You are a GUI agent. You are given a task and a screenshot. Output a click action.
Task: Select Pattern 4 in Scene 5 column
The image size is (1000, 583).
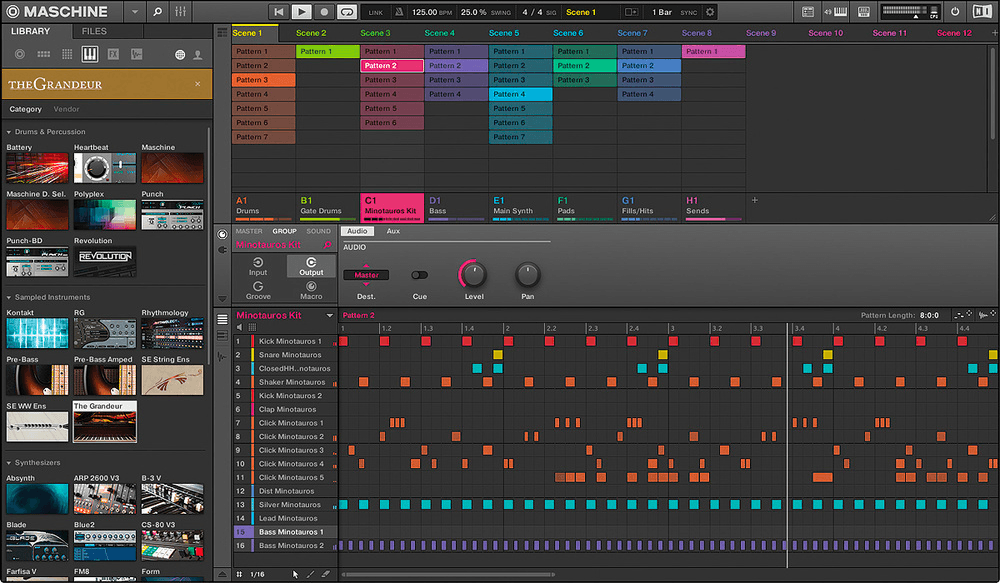pyautogui.click(x=520, y=94)
